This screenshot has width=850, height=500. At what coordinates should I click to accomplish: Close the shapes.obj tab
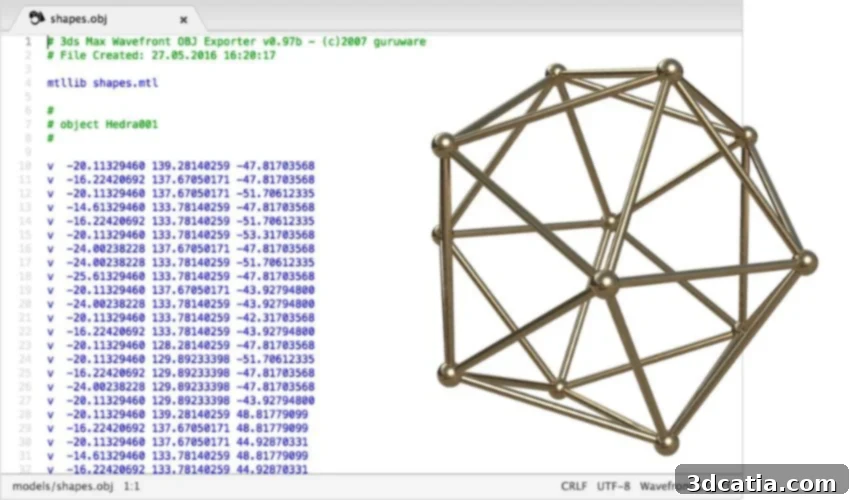(184, 20)
